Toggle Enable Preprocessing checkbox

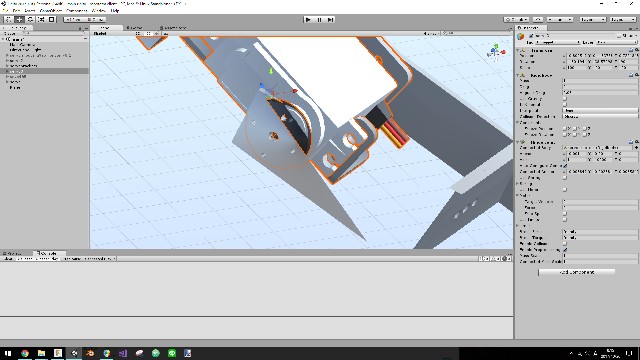coord(565,249)
